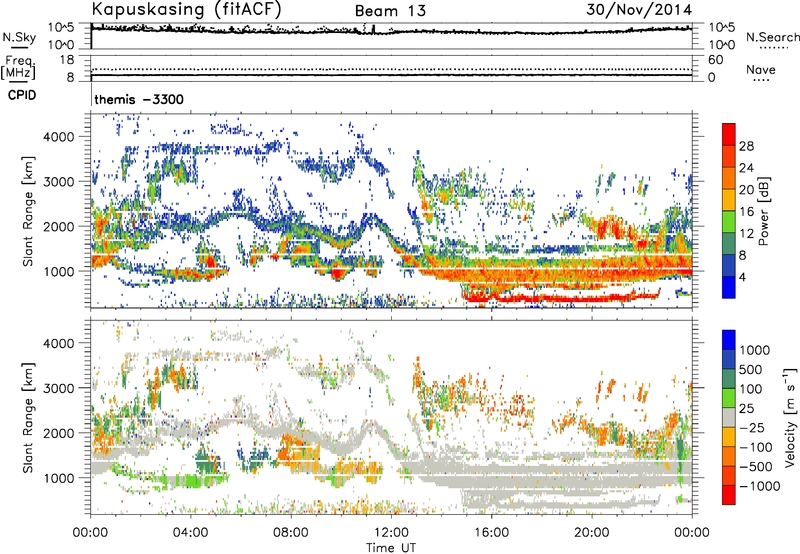Click the 'Beam 13' label

click(x=390, y=11)
